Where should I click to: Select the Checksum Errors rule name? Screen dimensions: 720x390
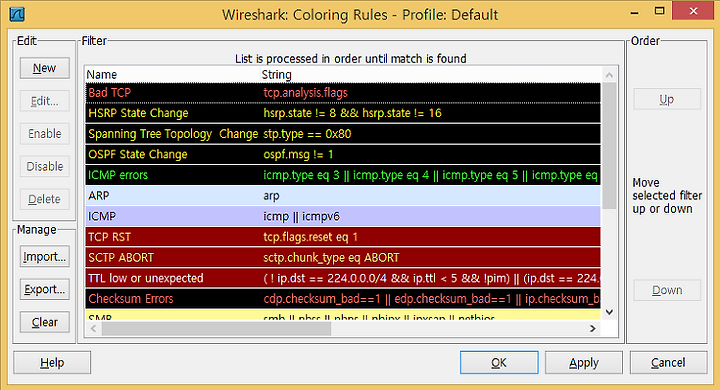131,299
